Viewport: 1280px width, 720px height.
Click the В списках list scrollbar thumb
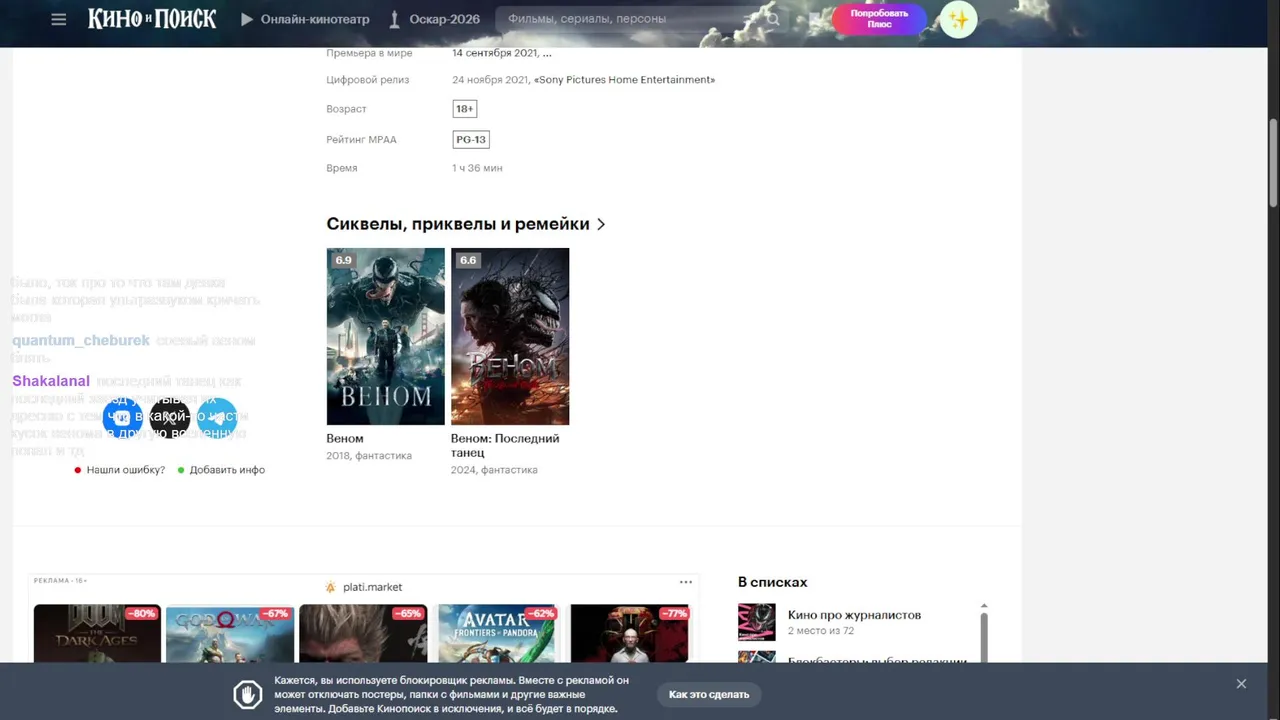(984, 637)
